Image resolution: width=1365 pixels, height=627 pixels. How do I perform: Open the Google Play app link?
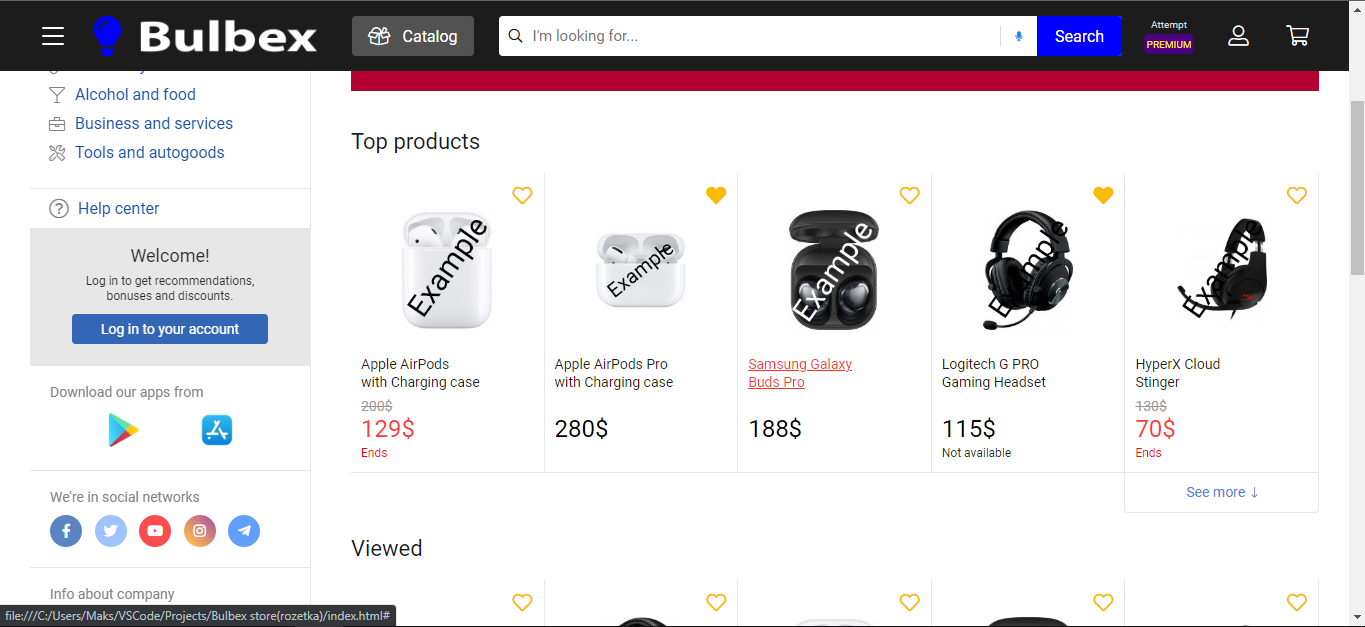tap(123, 430)
